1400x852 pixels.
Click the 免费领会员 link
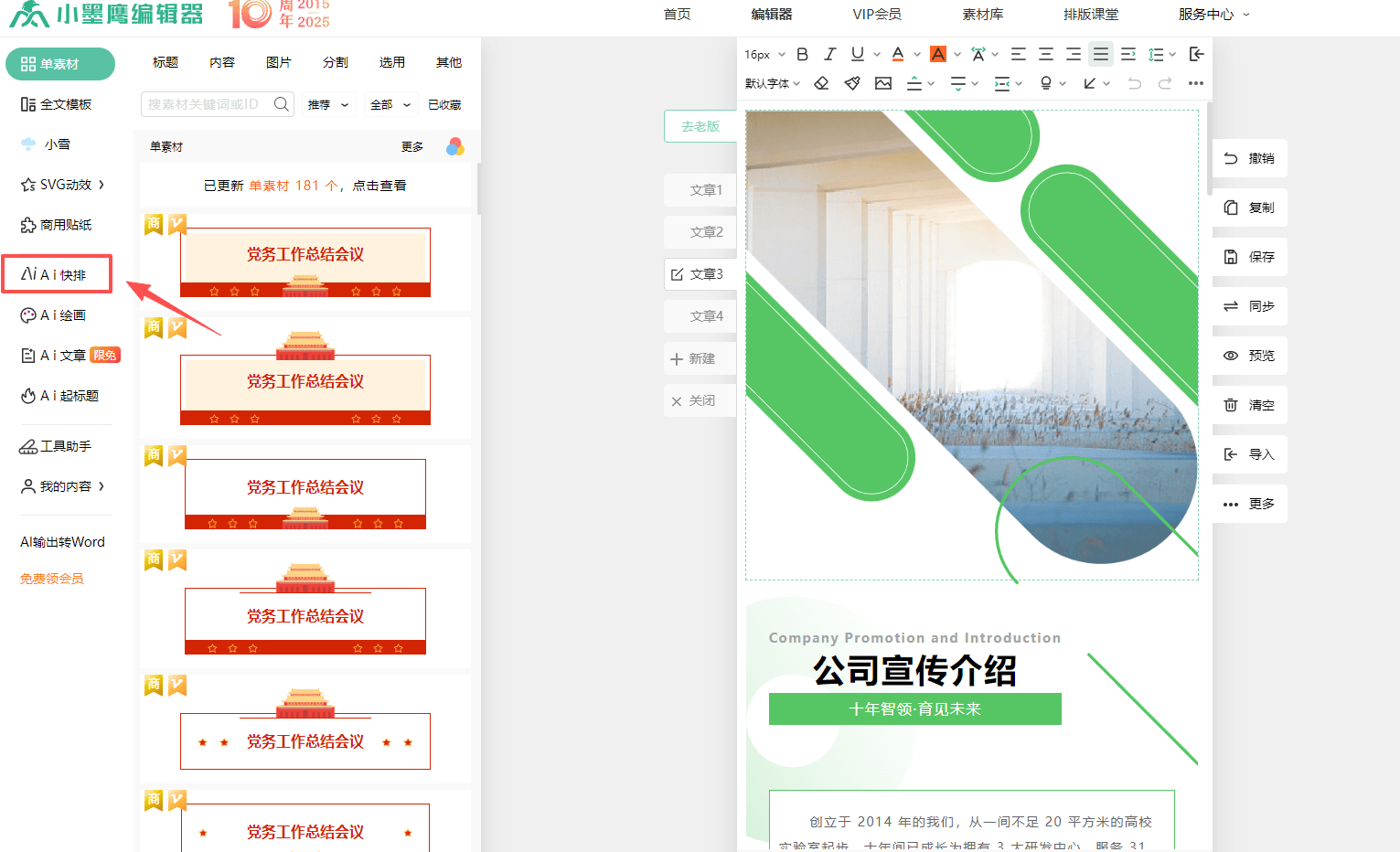pos(50,578)
